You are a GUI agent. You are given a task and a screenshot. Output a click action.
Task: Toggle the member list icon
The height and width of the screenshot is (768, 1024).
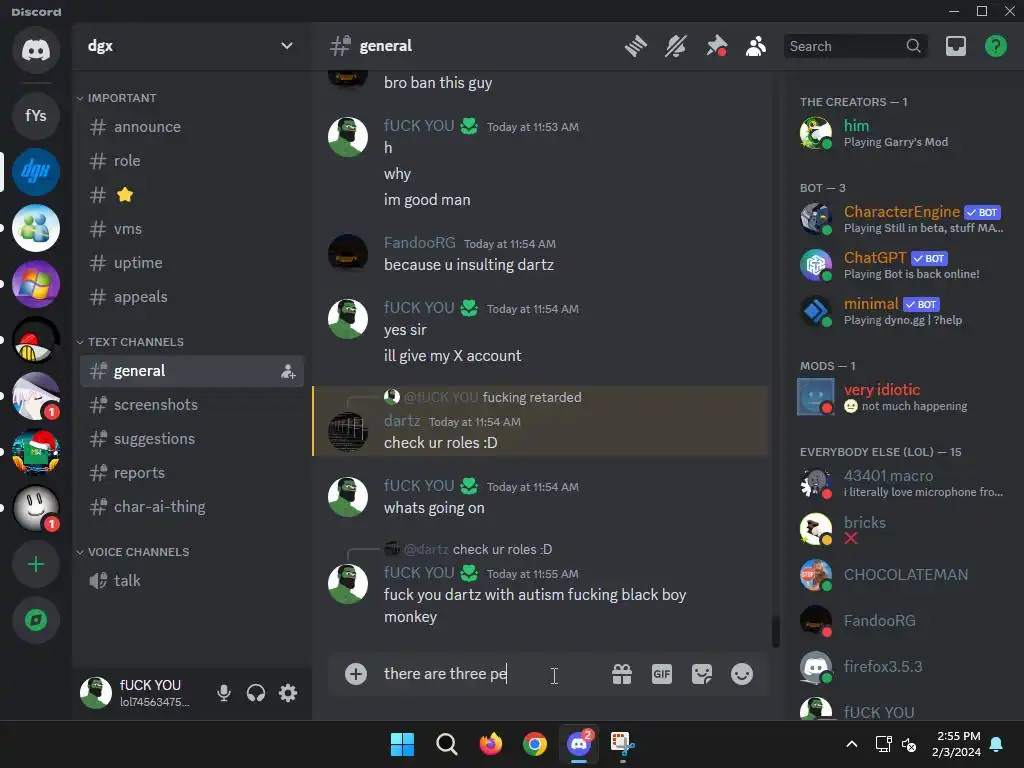756,46
